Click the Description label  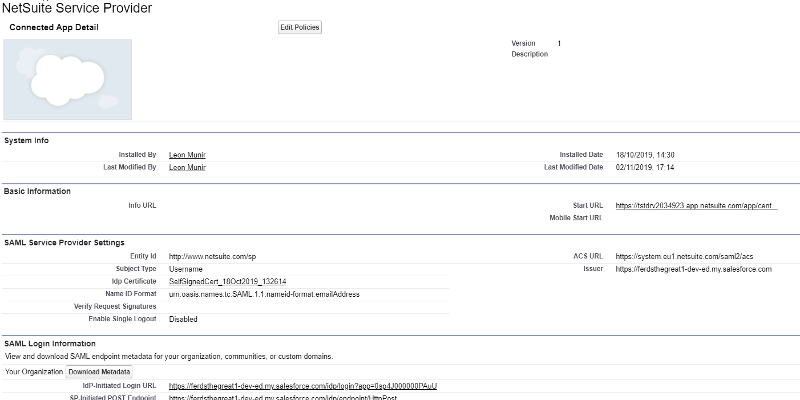530,54
